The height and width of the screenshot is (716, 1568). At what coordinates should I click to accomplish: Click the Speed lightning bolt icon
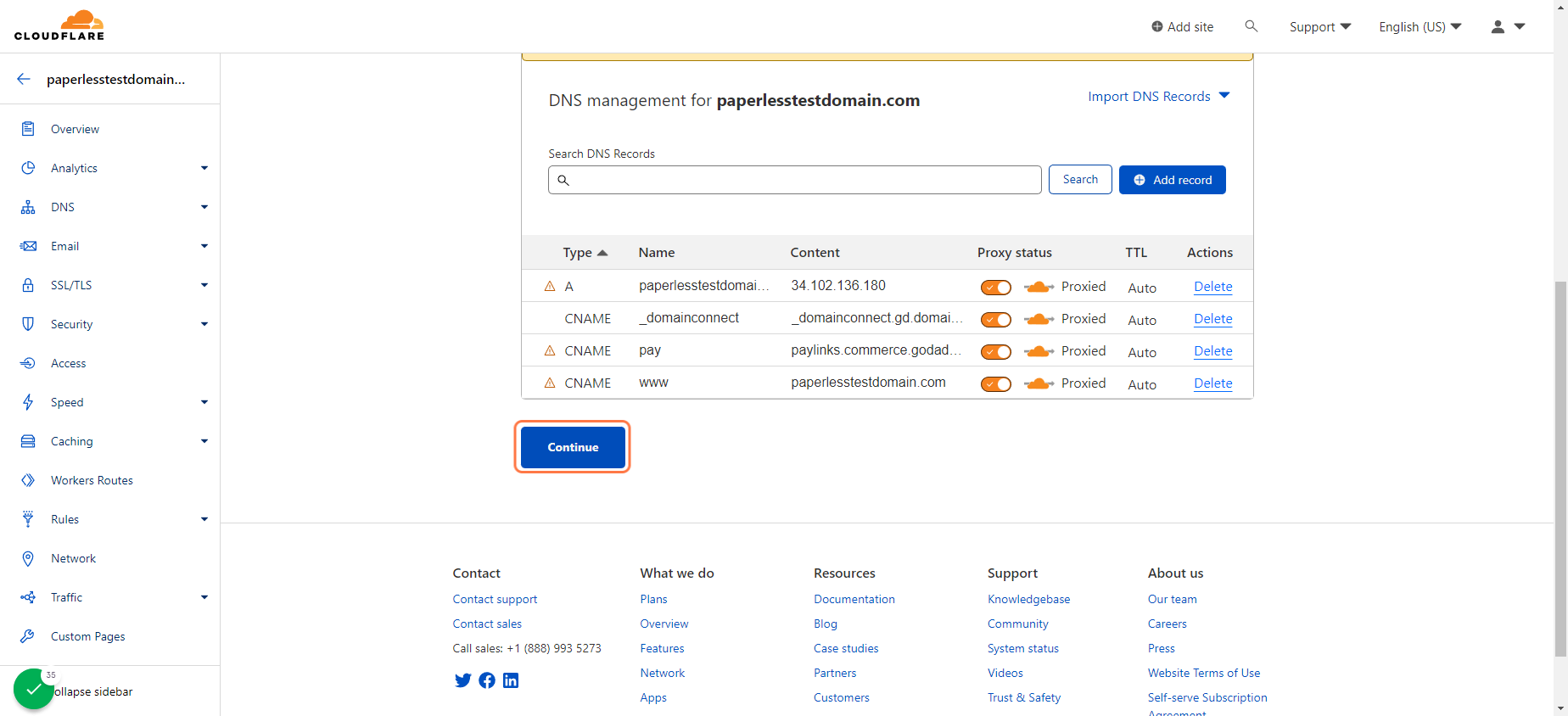pyautogui.click(x=28, y=402)
